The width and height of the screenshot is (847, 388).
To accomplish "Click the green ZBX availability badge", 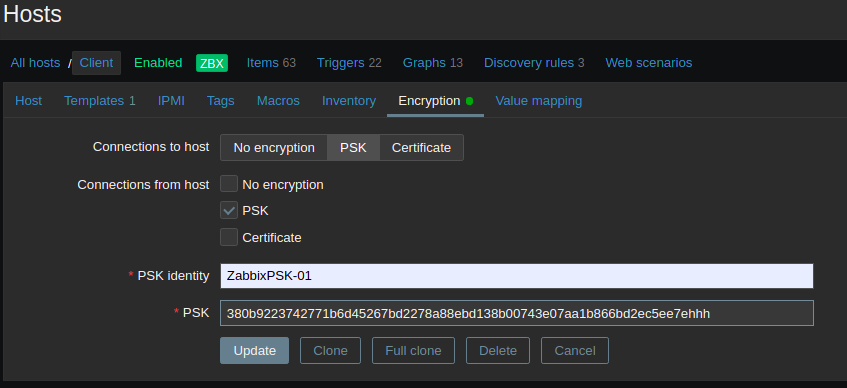I will 212,63.
